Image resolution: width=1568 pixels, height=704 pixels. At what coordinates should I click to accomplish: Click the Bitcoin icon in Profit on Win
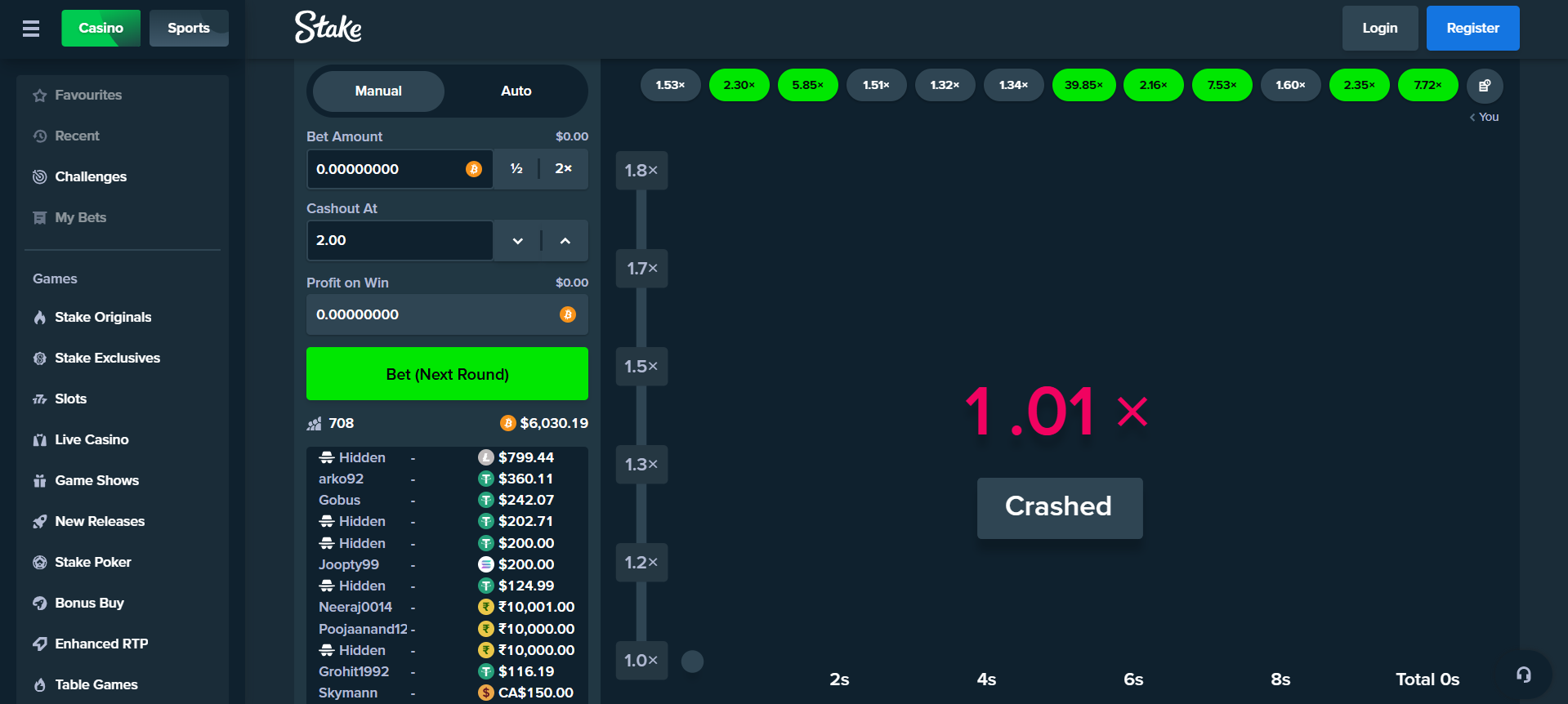(568, 314)
